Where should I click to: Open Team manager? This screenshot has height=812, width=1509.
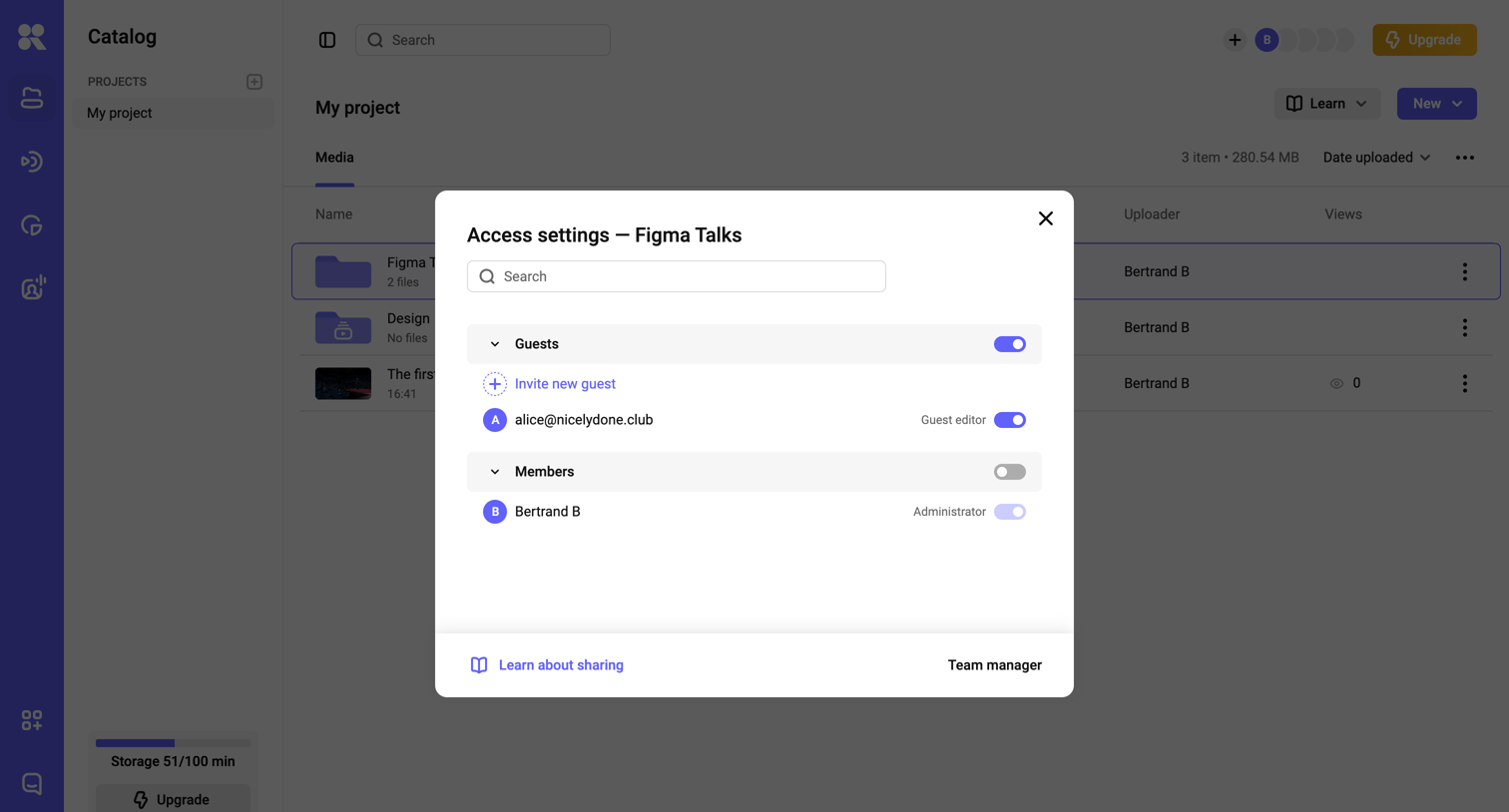tap(995, 665)
